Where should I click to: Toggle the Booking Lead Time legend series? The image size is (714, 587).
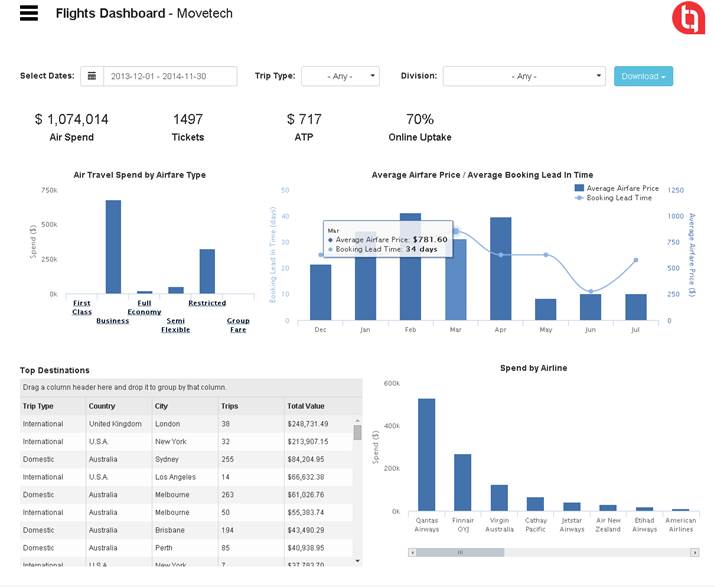click(x=616, y=198)
